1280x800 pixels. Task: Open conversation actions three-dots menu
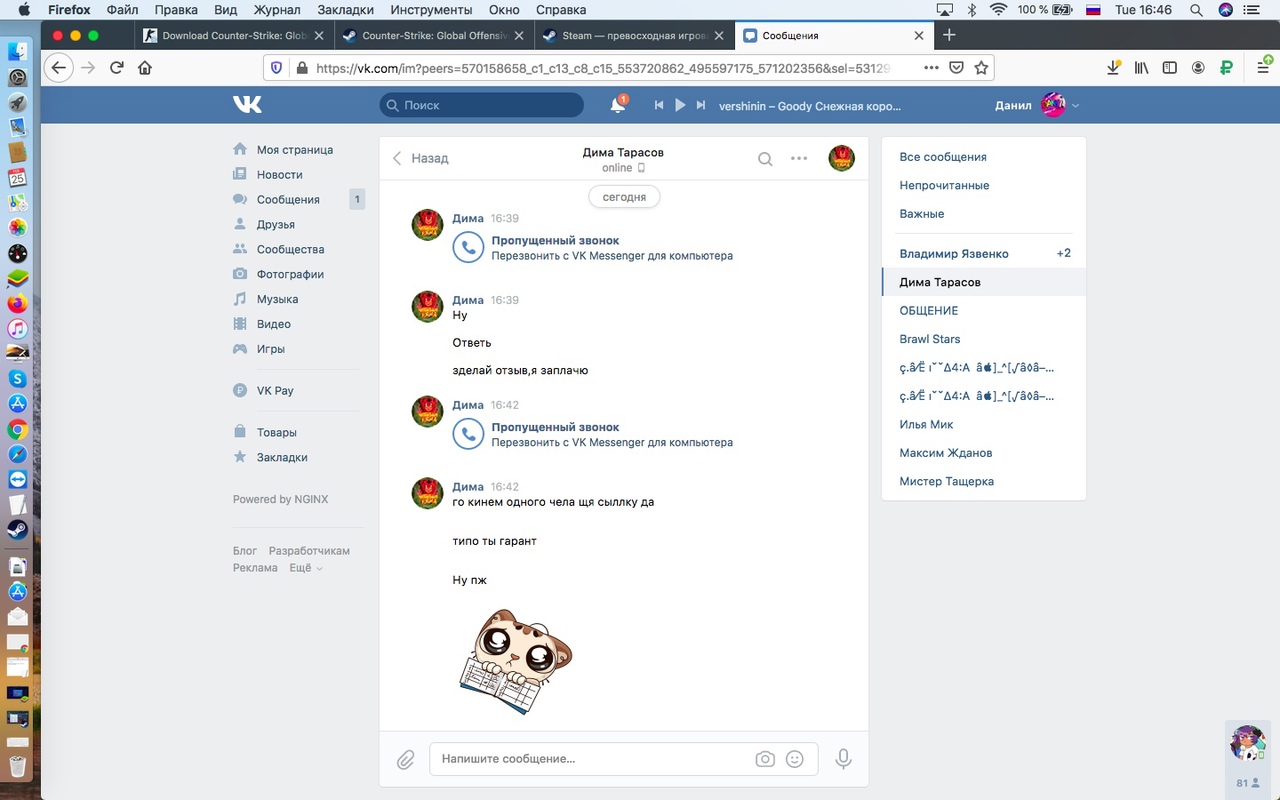[799, 158]
